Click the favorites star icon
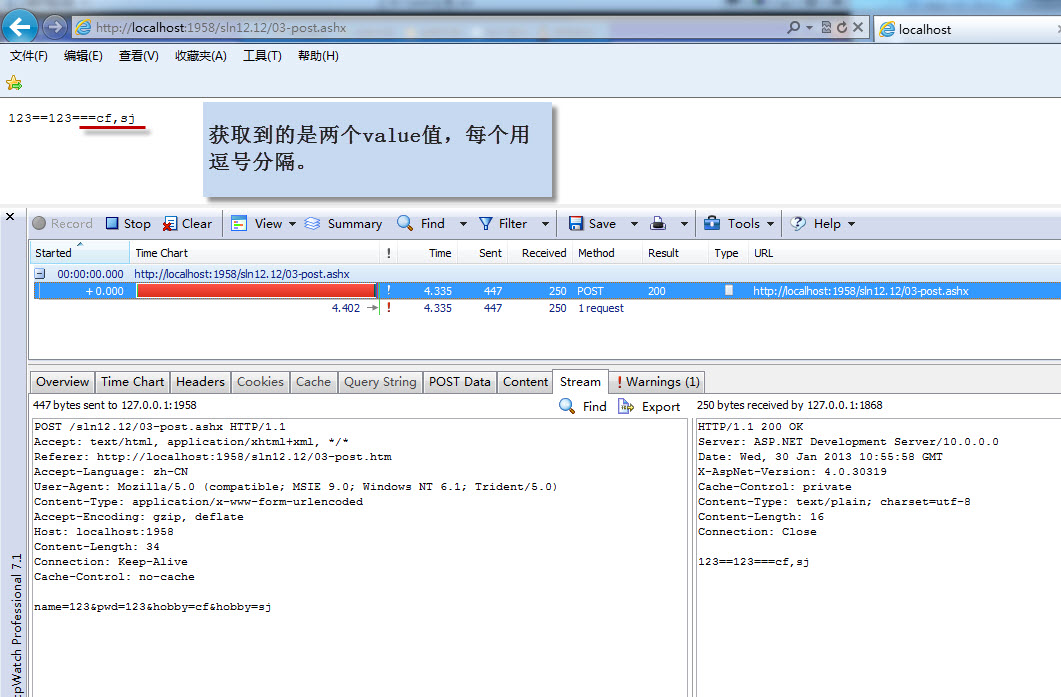This screenshot has width=1061, height=697. tap(14, 83)
